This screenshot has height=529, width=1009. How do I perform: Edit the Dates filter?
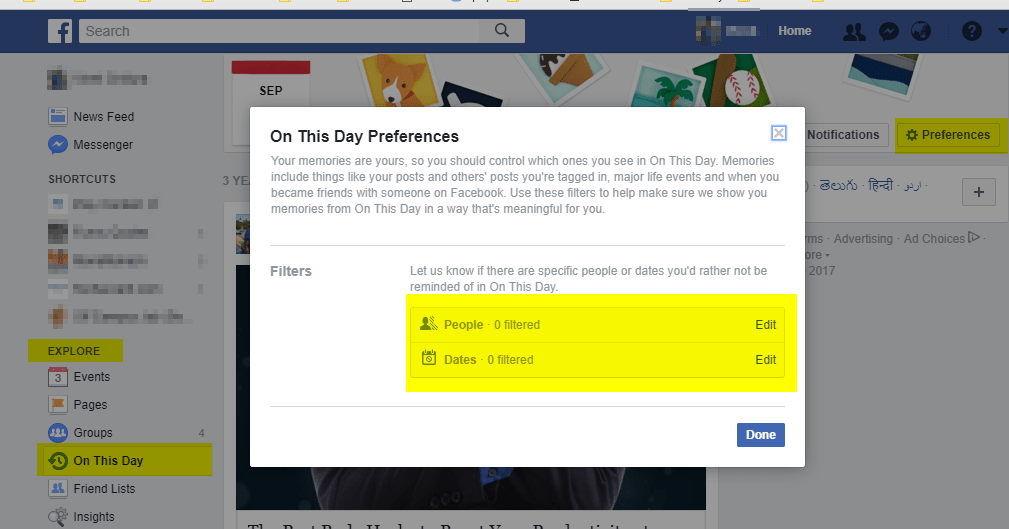click(x=765, y=360)
